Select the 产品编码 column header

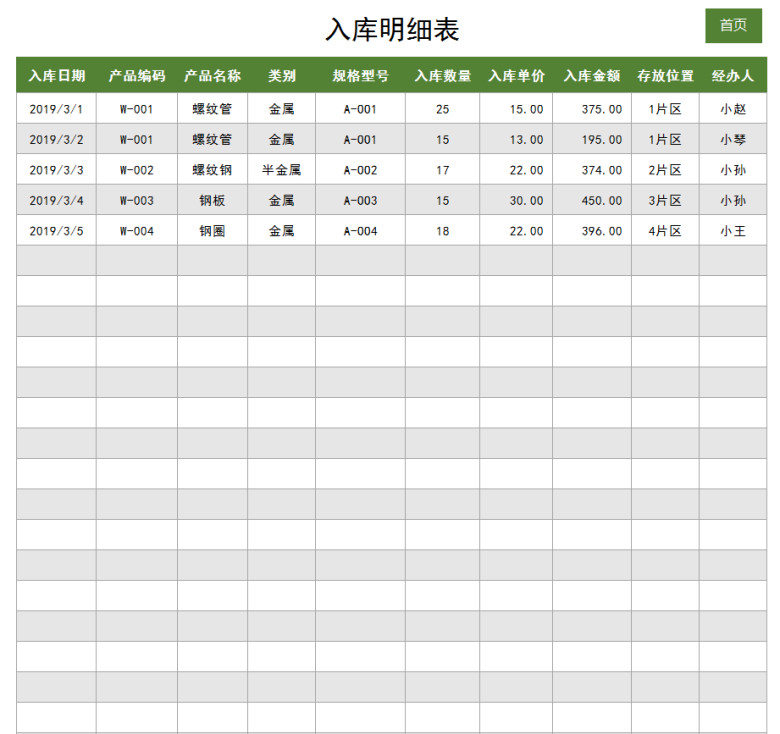tap(137, 76)
